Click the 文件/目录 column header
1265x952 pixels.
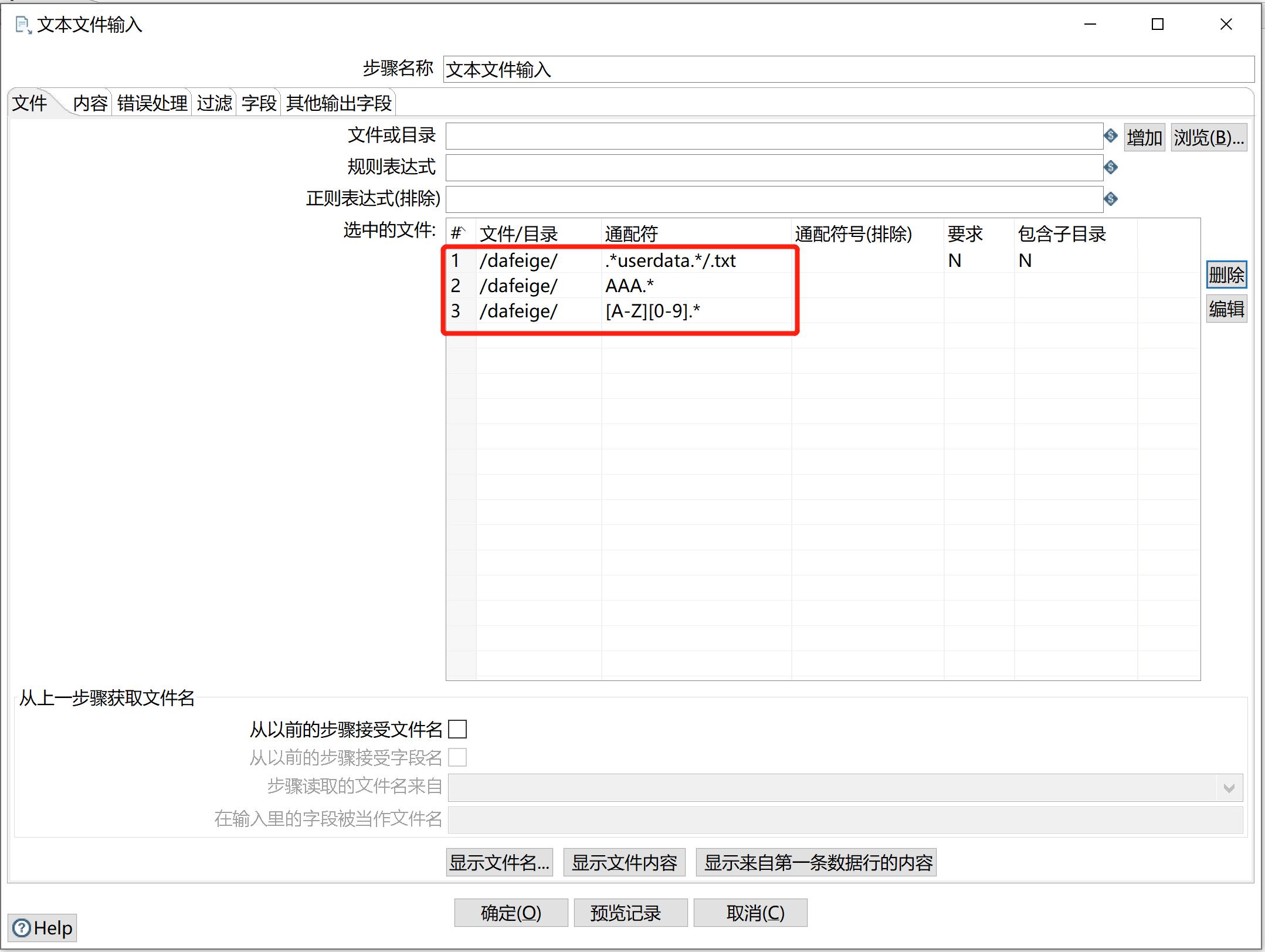(x=538, y=233)
